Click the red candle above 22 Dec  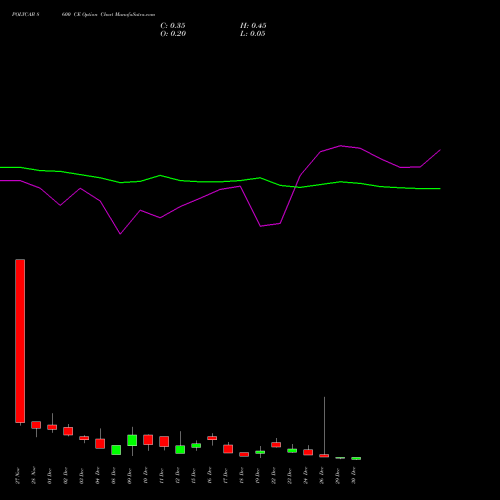click(x=276, y=445)
